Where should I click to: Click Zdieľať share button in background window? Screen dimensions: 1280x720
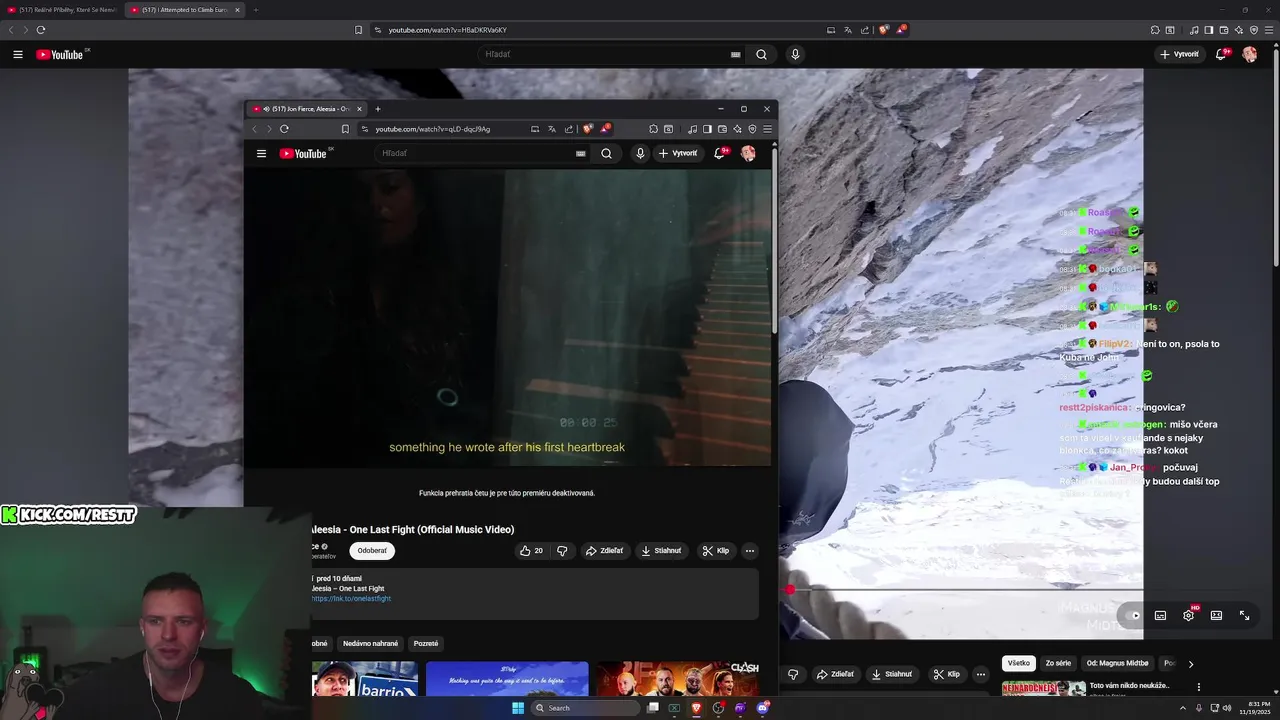835,674
